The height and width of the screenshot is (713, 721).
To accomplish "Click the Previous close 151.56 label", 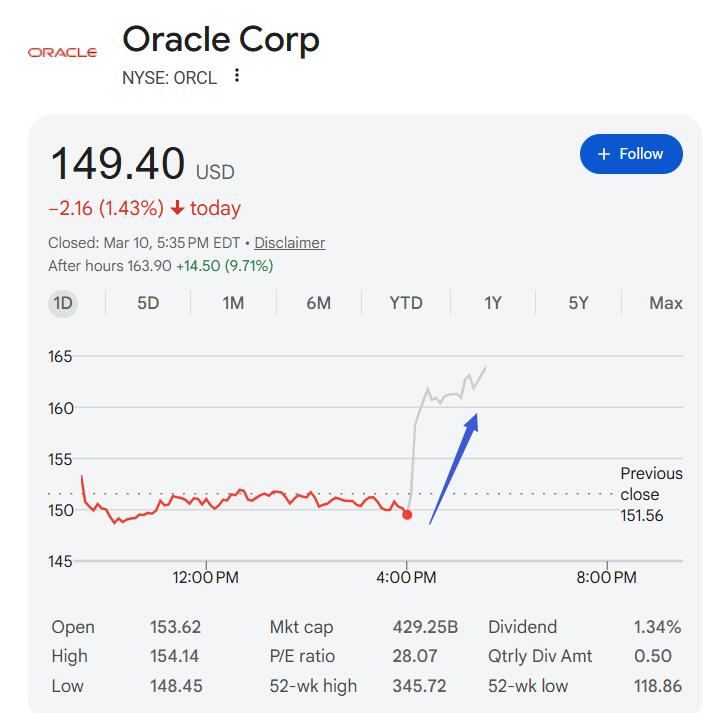I will pos(651,494).
